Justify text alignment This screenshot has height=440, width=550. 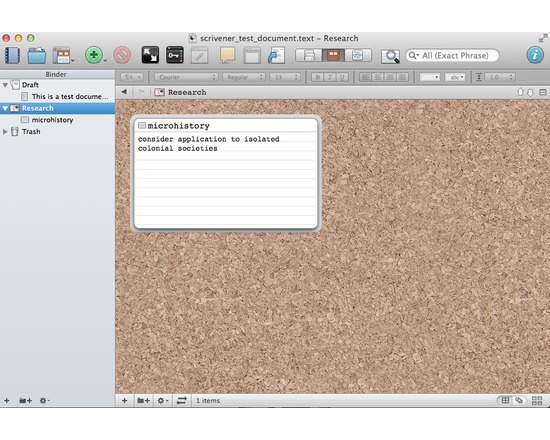click(x=402, y=77)
